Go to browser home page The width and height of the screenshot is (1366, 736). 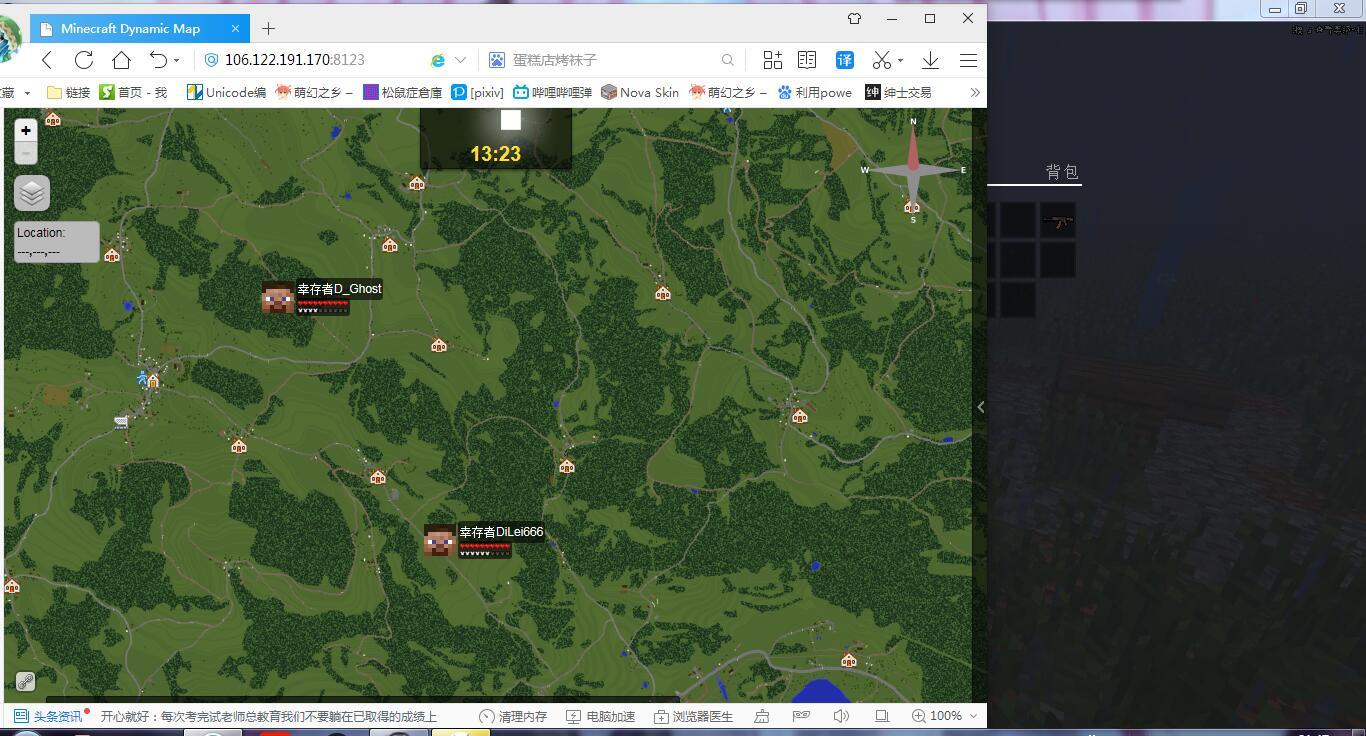[121, 60]
